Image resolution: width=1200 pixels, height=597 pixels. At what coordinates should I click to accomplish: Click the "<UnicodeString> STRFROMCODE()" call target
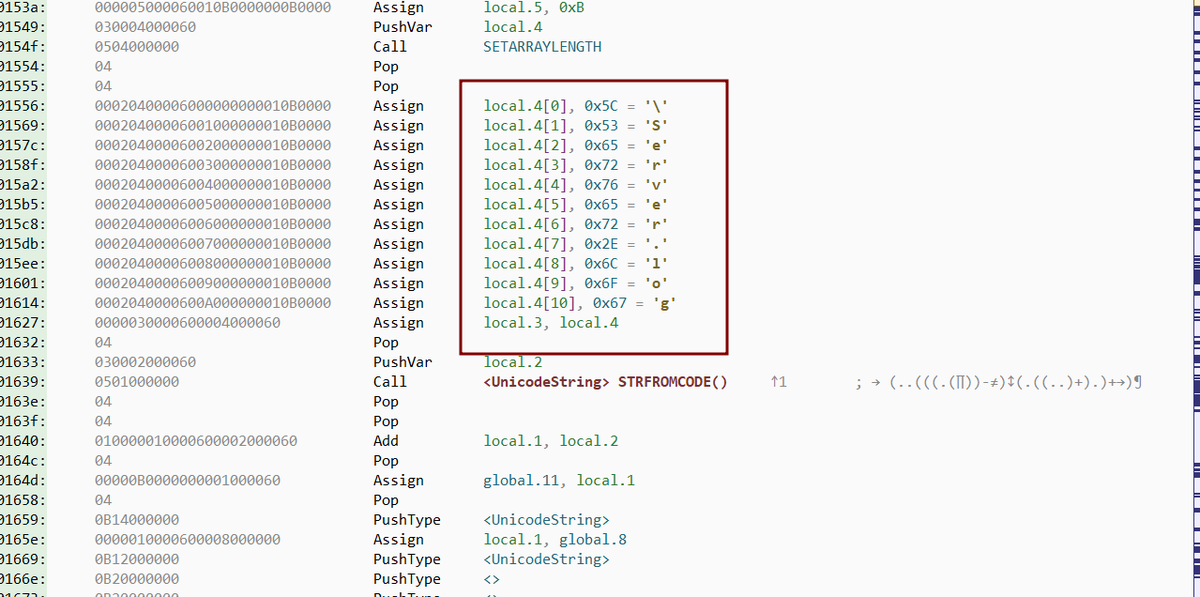tap(605, 382)
